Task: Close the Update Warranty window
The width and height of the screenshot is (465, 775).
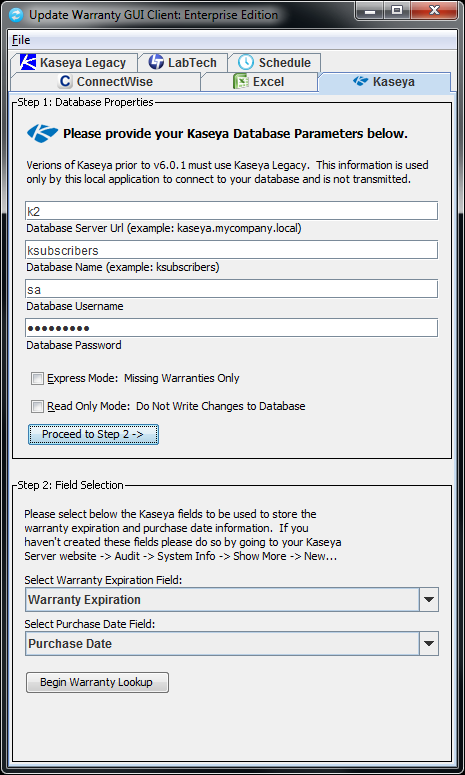Action: click(433, 10)
